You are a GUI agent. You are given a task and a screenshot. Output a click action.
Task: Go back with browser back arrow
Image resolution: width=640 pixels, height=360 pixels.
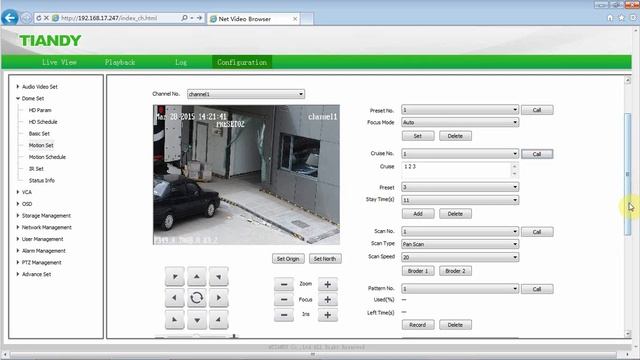pyautogui.click(x=10, y=18)
